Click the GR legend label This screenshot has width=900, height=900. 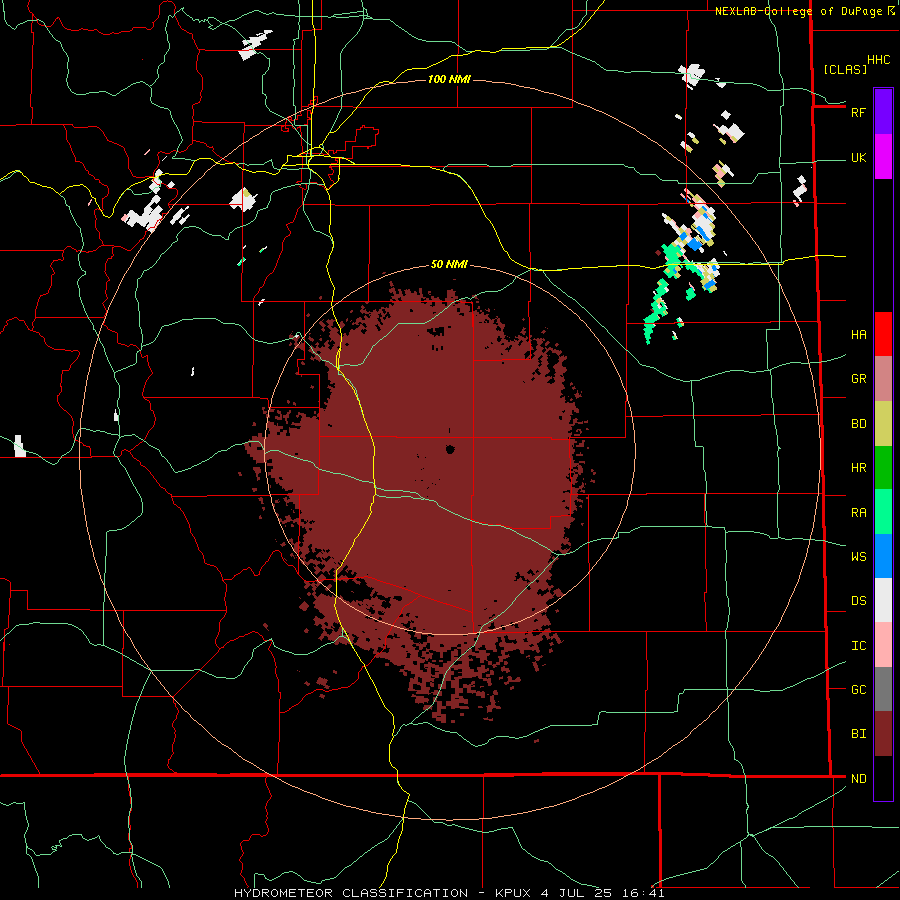click(x=858, y=379)
